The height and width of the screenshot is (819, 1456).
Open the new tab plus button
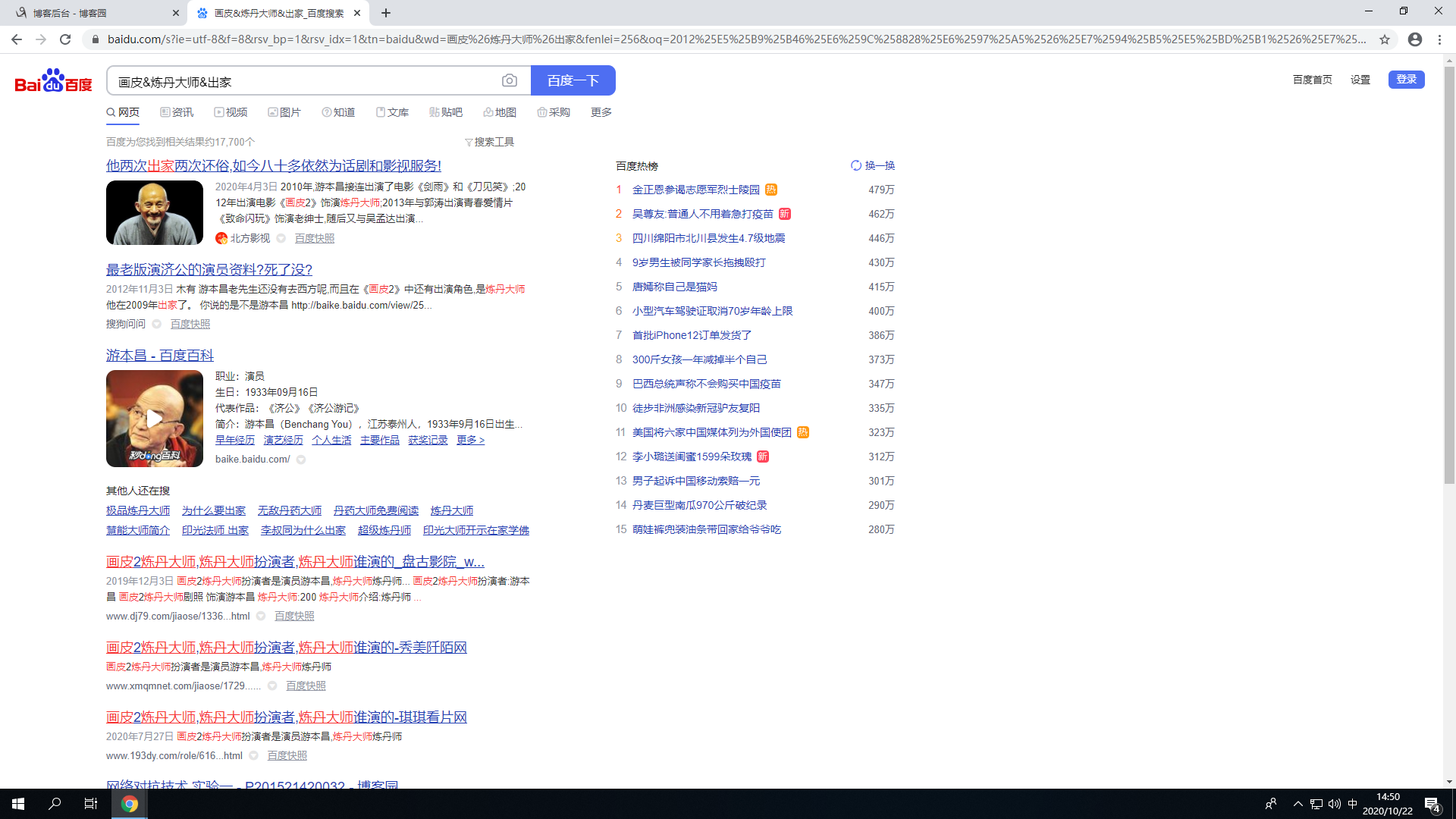click(386, 13)
